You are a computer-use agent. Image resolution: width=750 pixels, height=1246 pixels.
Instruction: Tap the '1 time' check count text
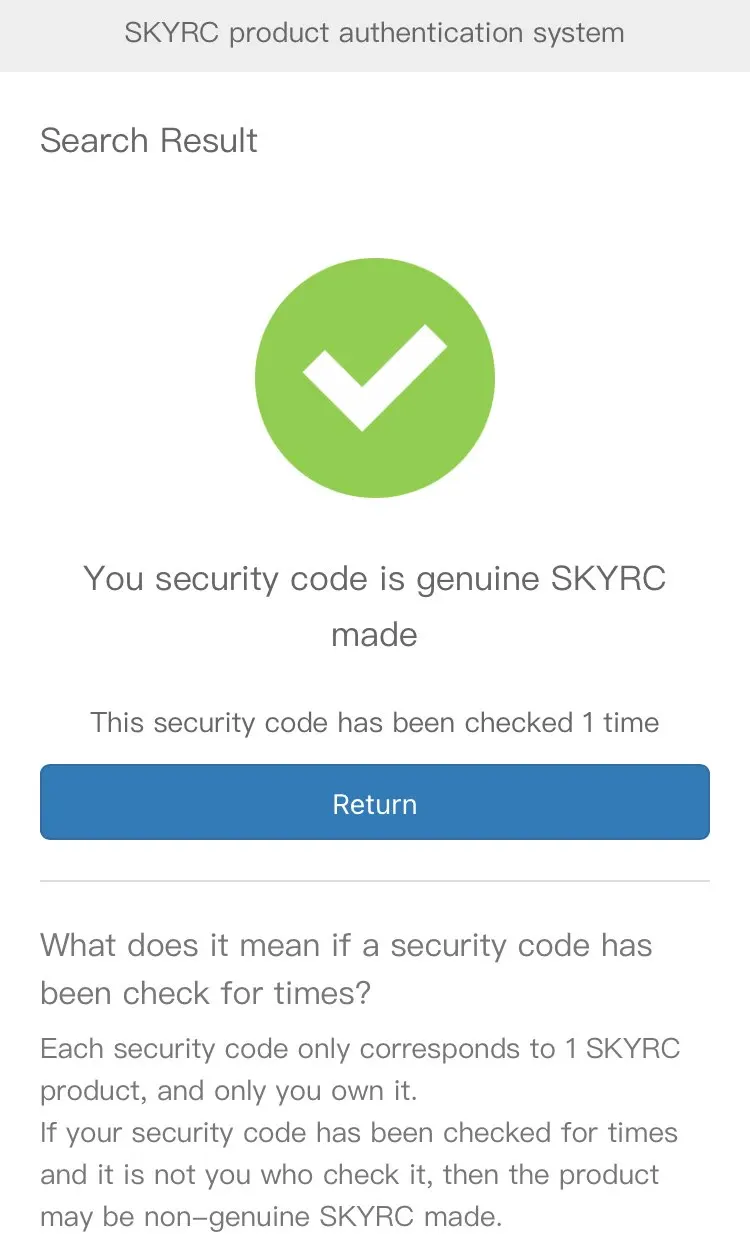621,722
